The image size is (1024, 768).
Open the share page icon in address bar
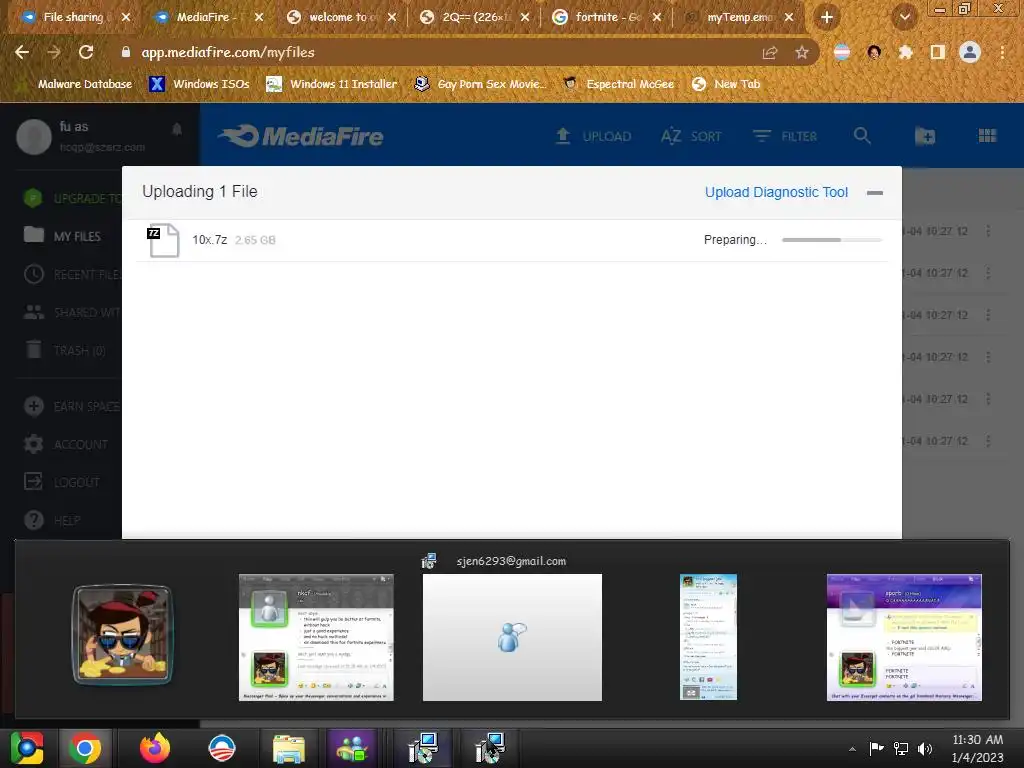770,53
